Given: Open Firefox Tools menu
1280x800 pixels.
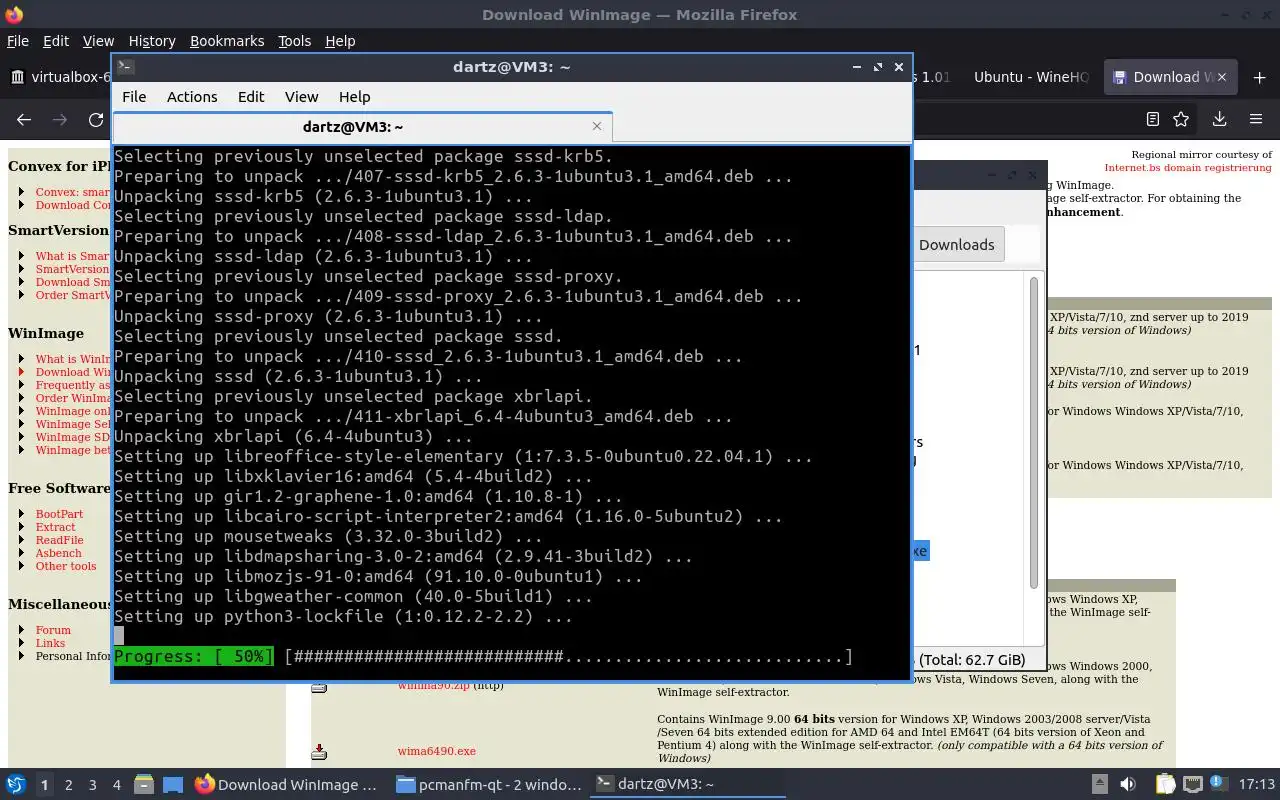Looking at the screenshot, I should click(x=294, y=41).
